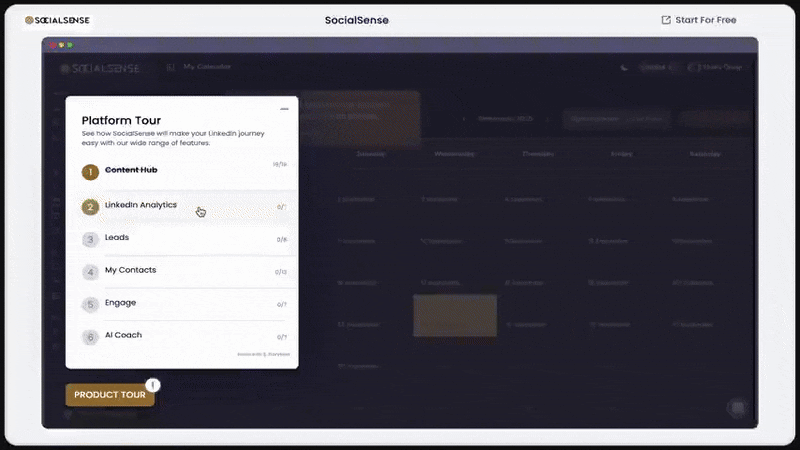Open the Start For Free link
800x450 pixels.
(x=698, y=20)
